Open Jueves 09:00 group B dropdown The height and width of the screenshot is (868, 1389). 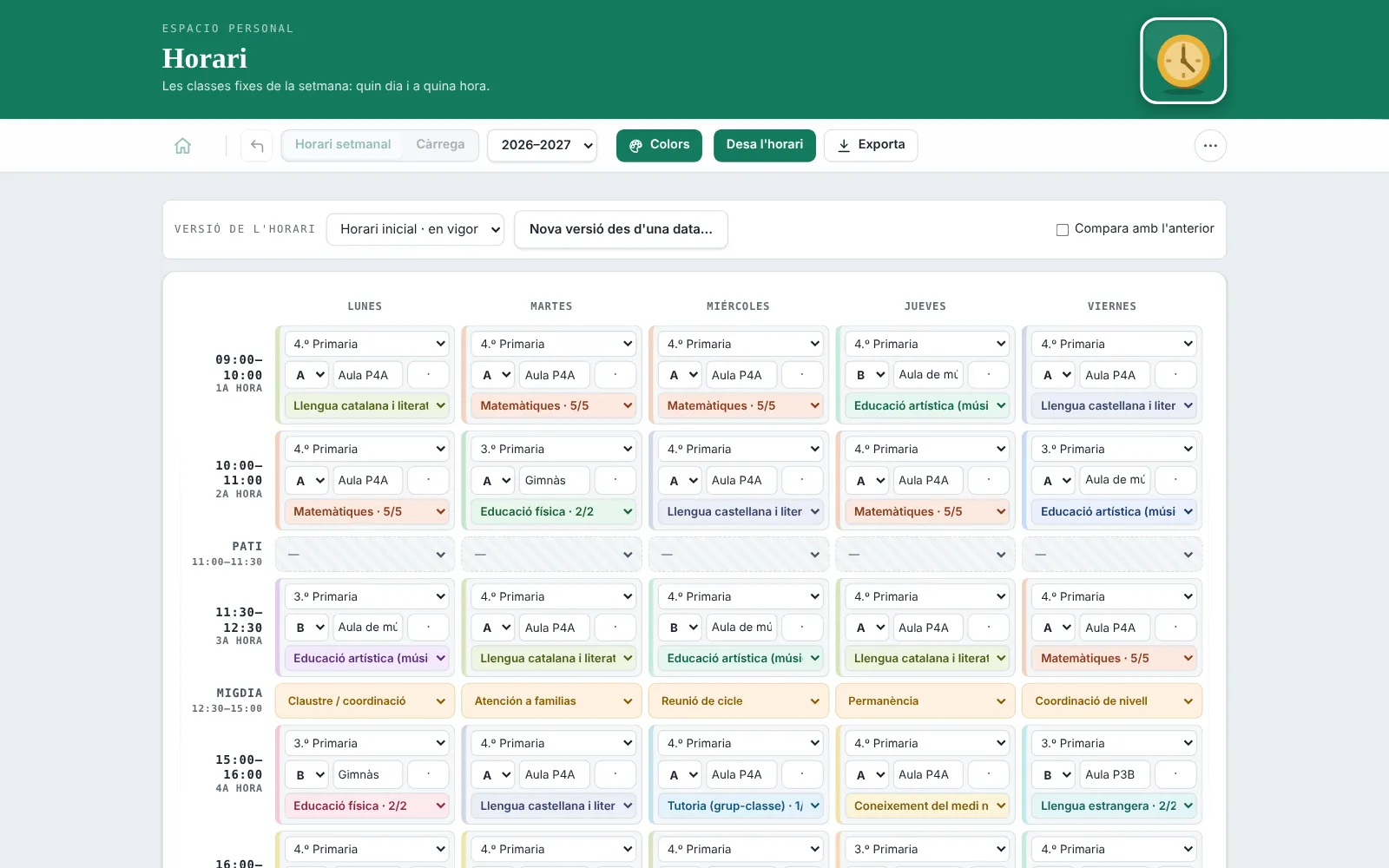click(x=868, y=375)
